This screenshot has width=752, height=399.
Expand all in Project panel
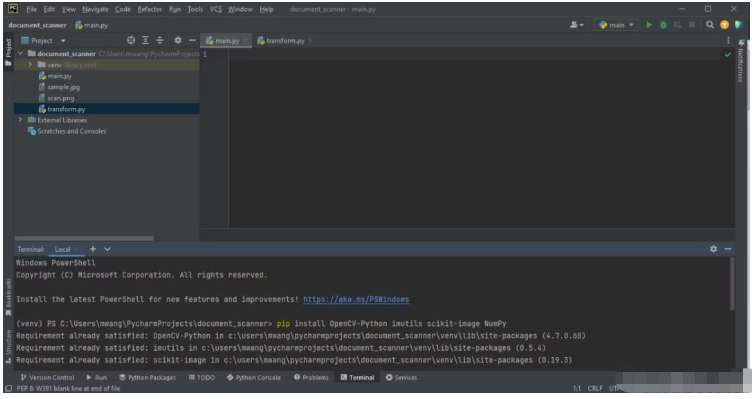(145, 40)
